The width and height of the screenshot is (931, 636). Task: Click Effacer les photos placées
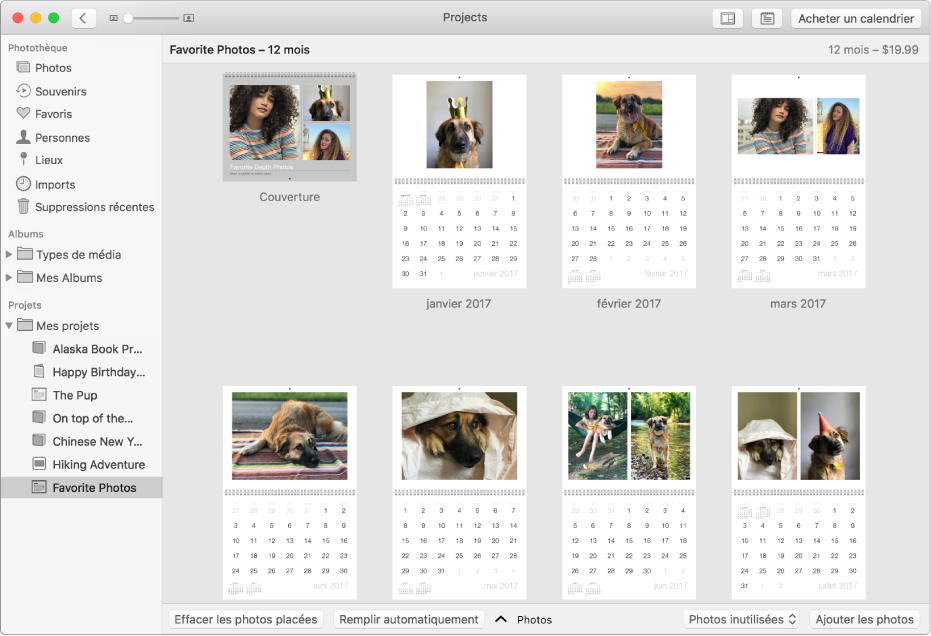tap(245, 618)
